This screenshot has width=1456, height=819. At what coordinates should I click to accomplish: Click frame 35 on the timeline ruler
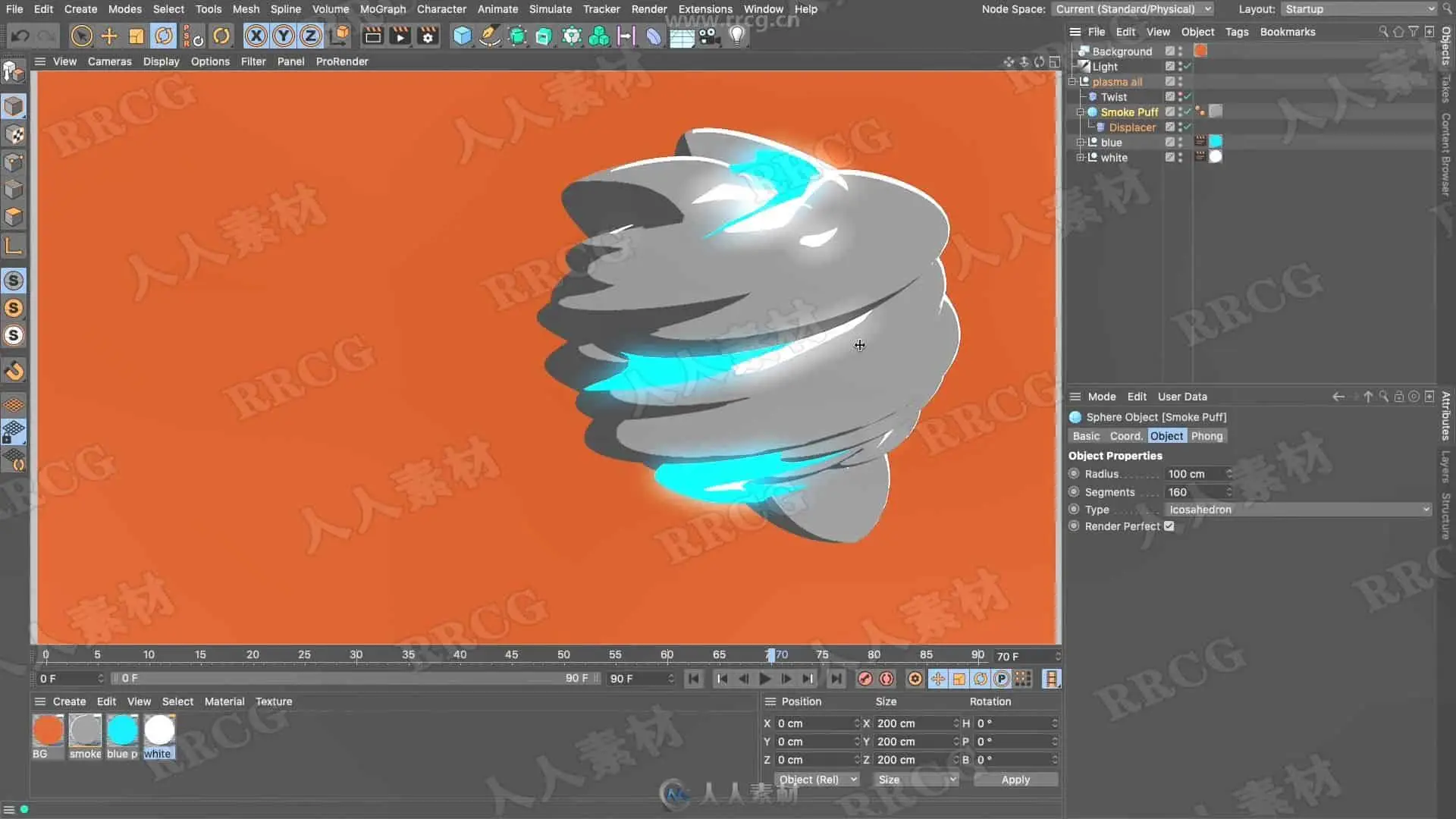[408, 654]
